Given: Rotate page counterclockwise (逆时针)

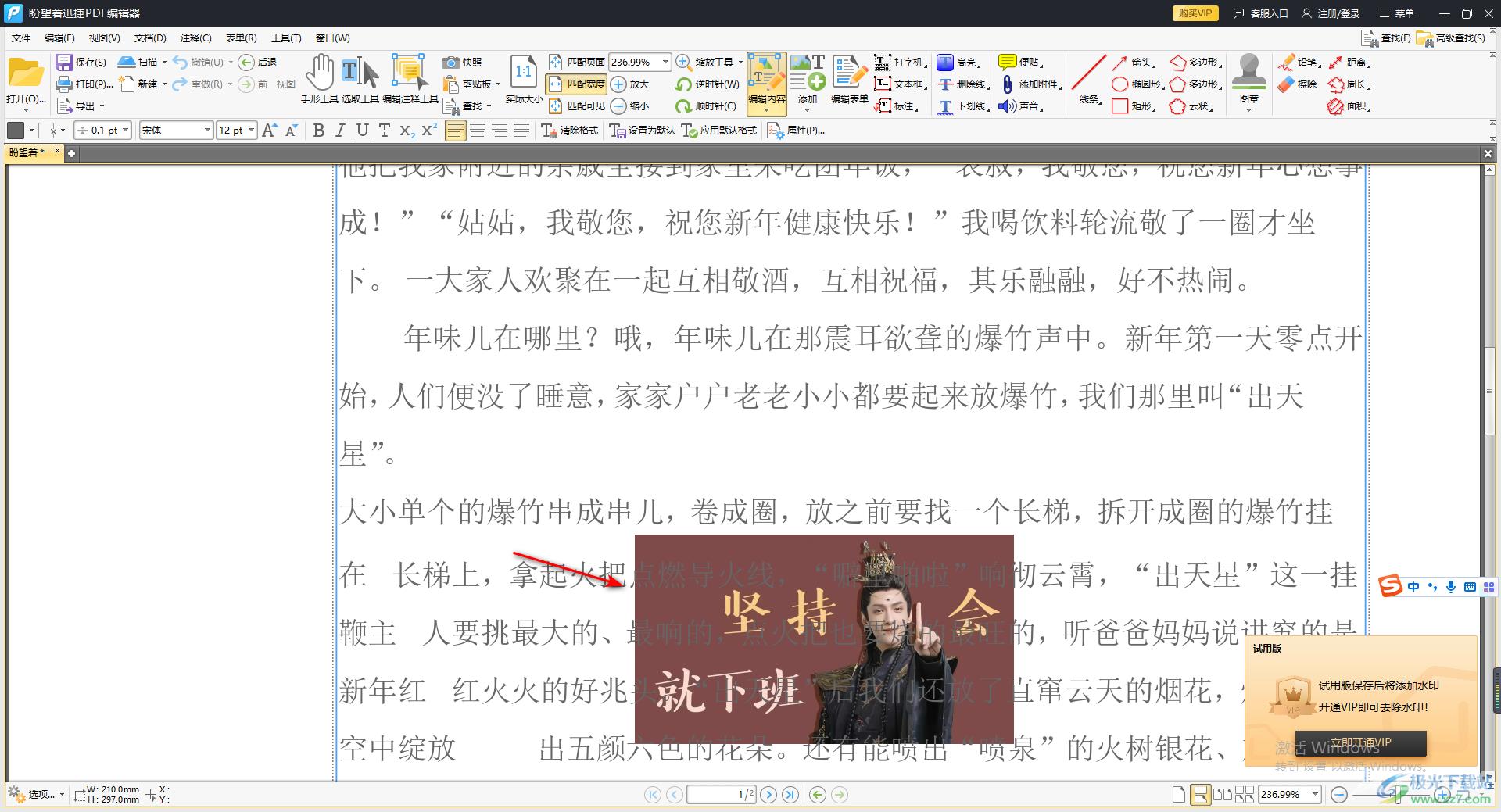Looking at the screenshot, I should click(707, 84).
